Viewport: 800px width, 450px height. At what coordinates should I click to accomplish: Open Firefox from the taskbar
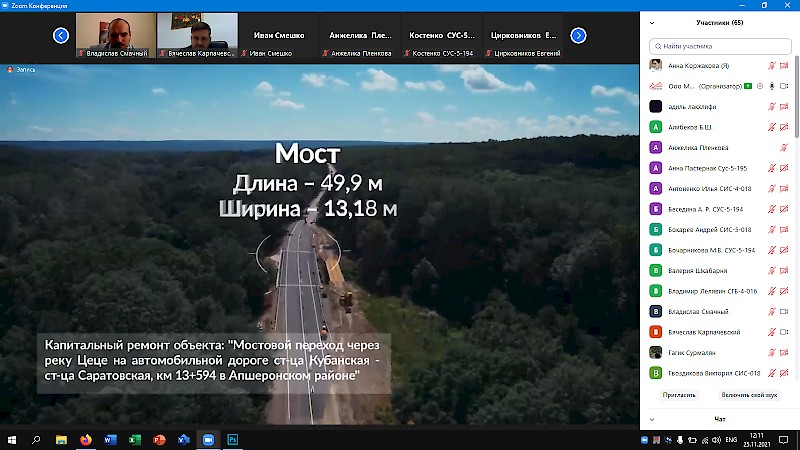[86, 439]
